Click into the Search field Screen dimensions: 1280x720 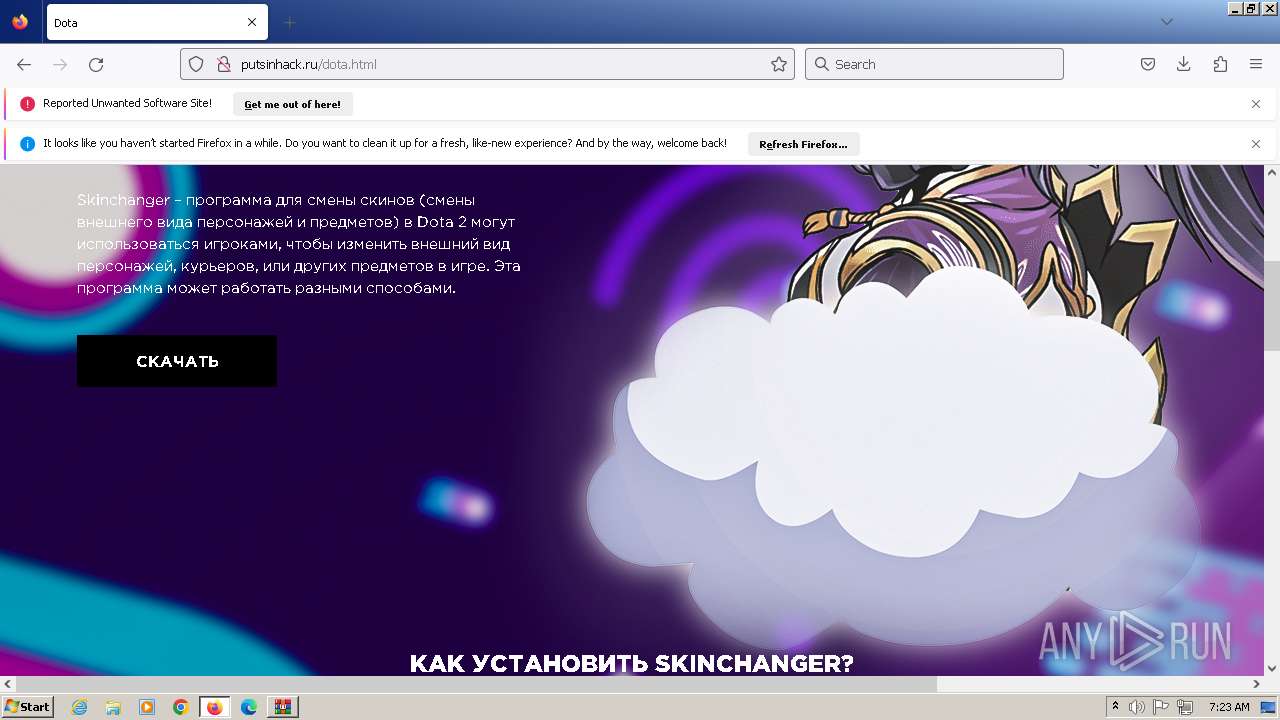coord(934,64)
